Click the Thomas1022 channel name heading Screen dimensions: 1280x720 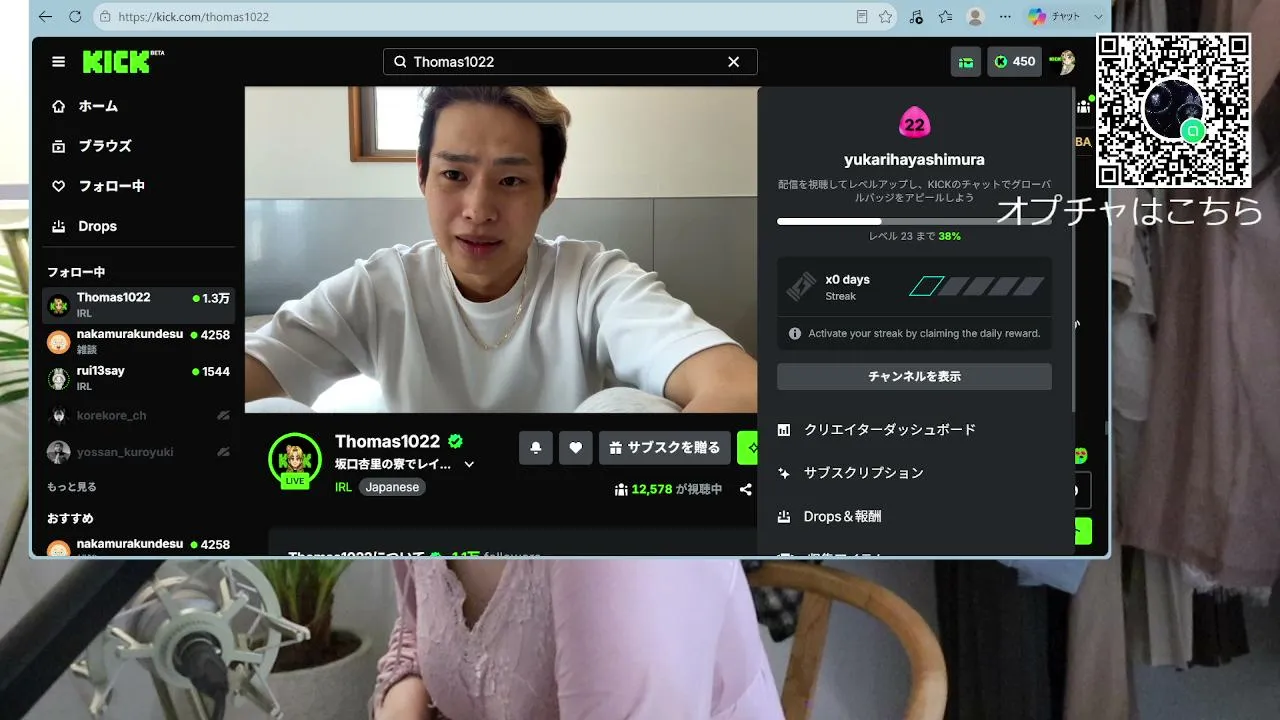click(x=387, y=442)
